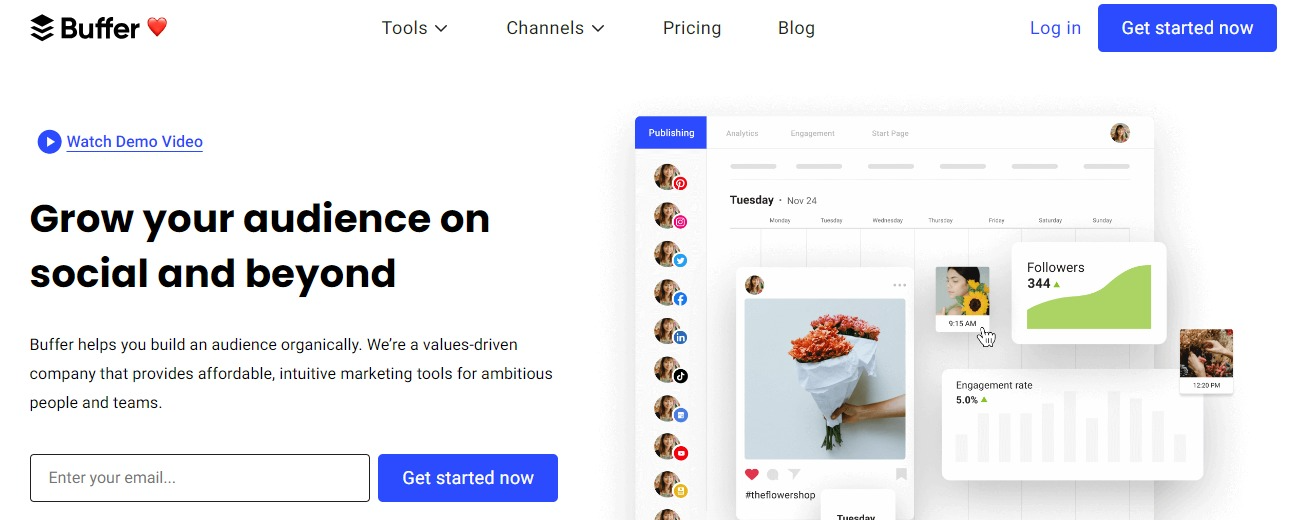Screen dimensions: 1294x520
Task: Select the Instagram channel avatar in sidebar
Action: pyautogui.click(x=669, y=216)
